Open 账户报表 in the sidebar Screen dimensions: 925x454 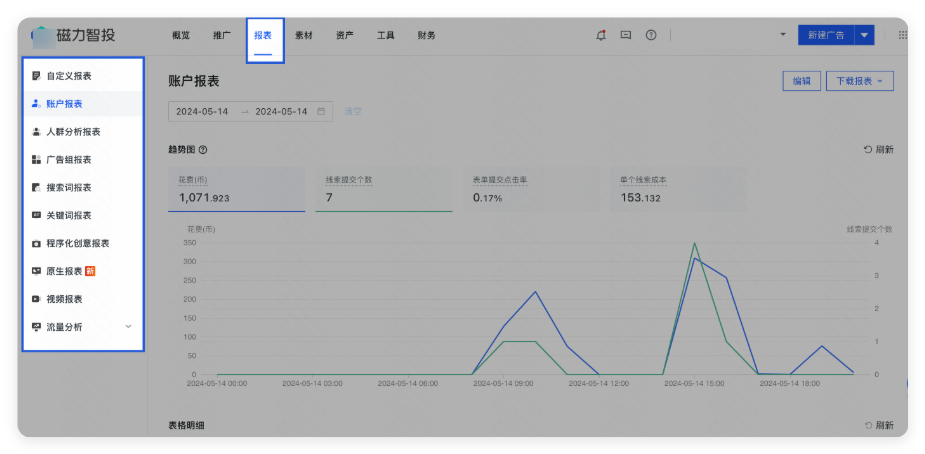[83, 104]
